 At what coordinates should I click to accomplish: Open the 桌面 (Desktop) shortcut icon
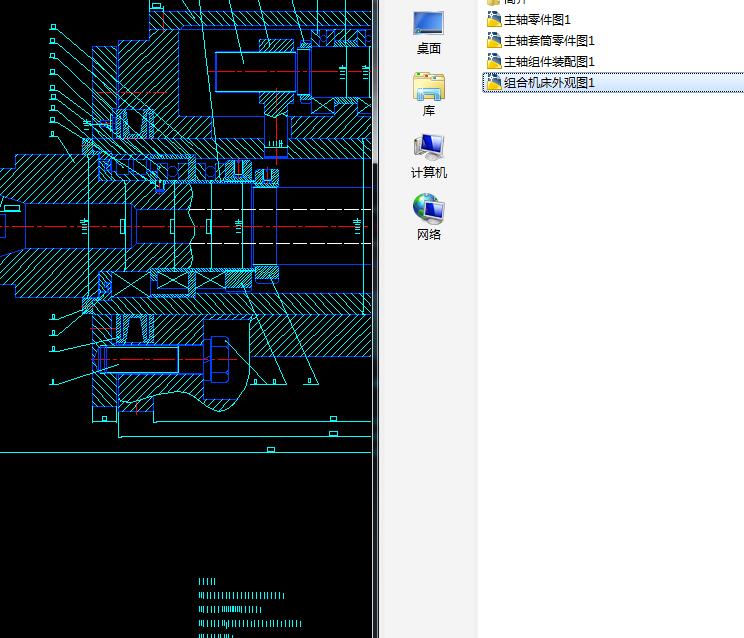[x=428, y=32]
